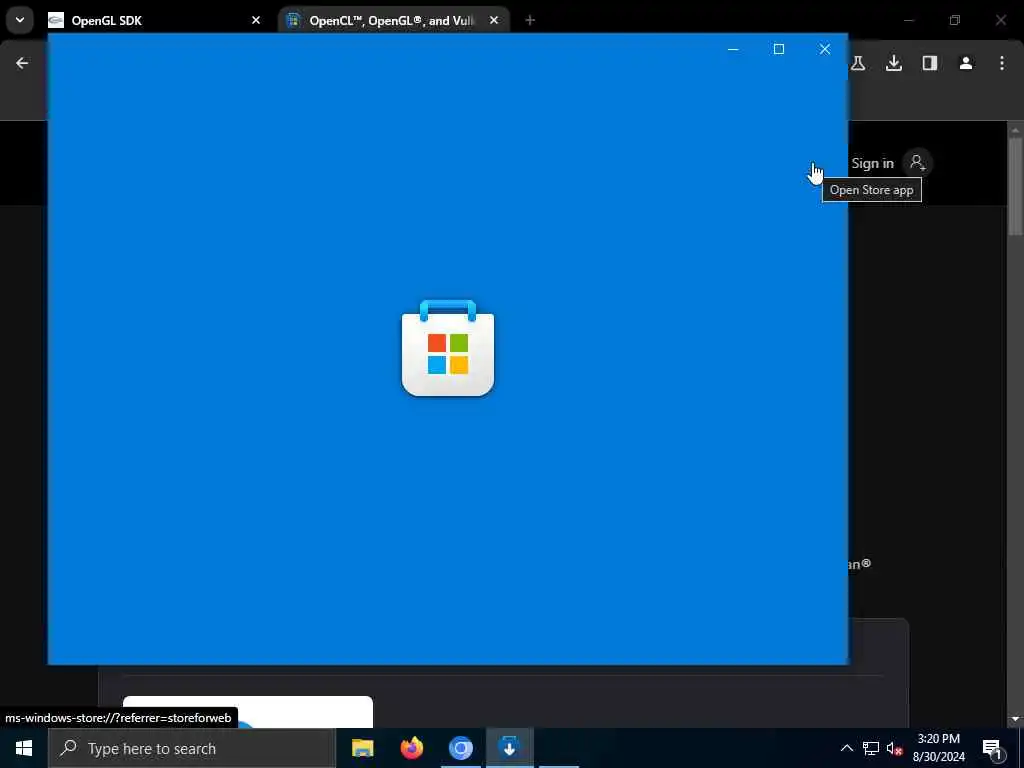Click the Microsoft Store bag logo
The width and height of the screenshot is (1024, 768).
tap(448, 348)
